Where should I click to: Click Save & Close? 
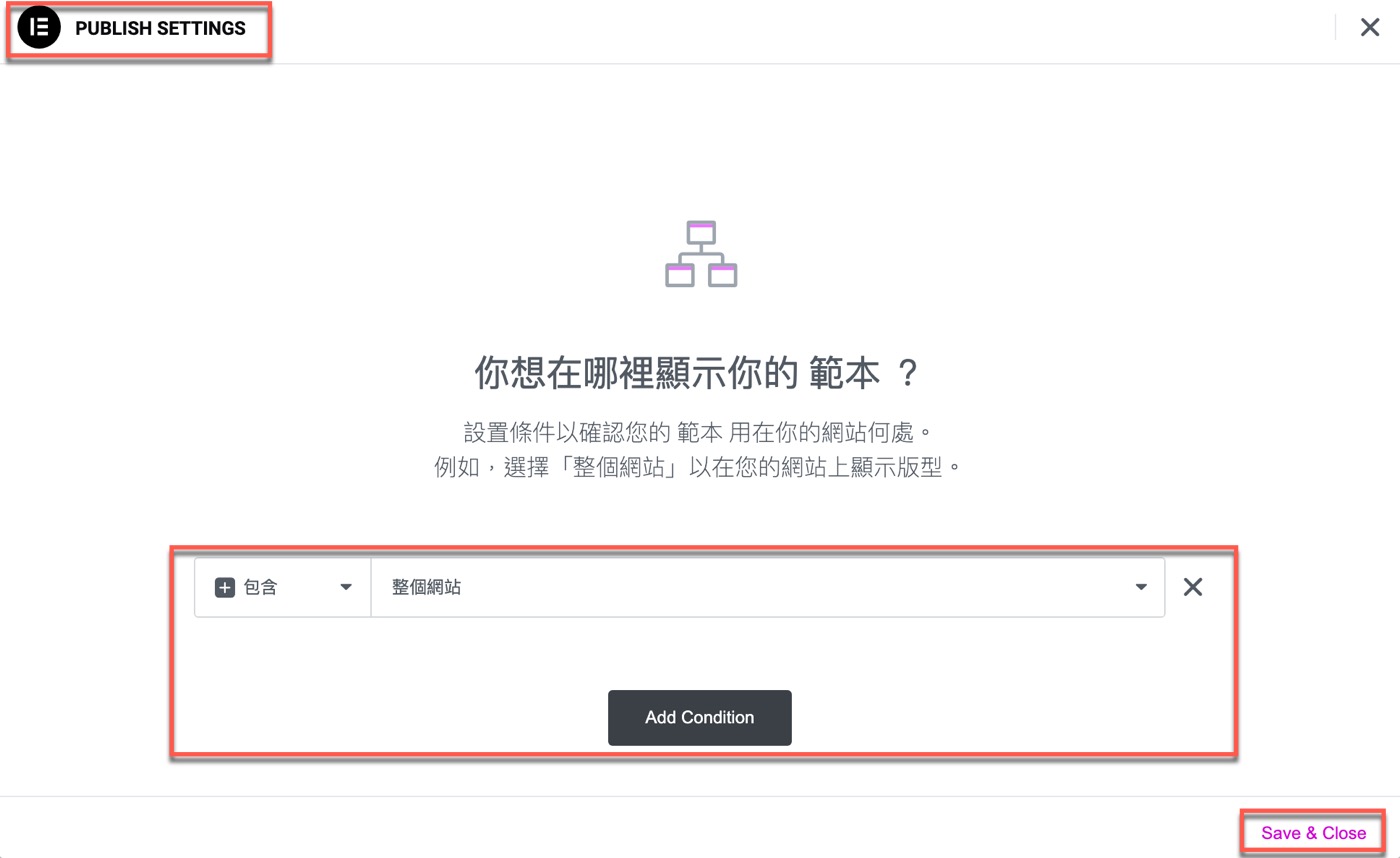point(1313,833)
